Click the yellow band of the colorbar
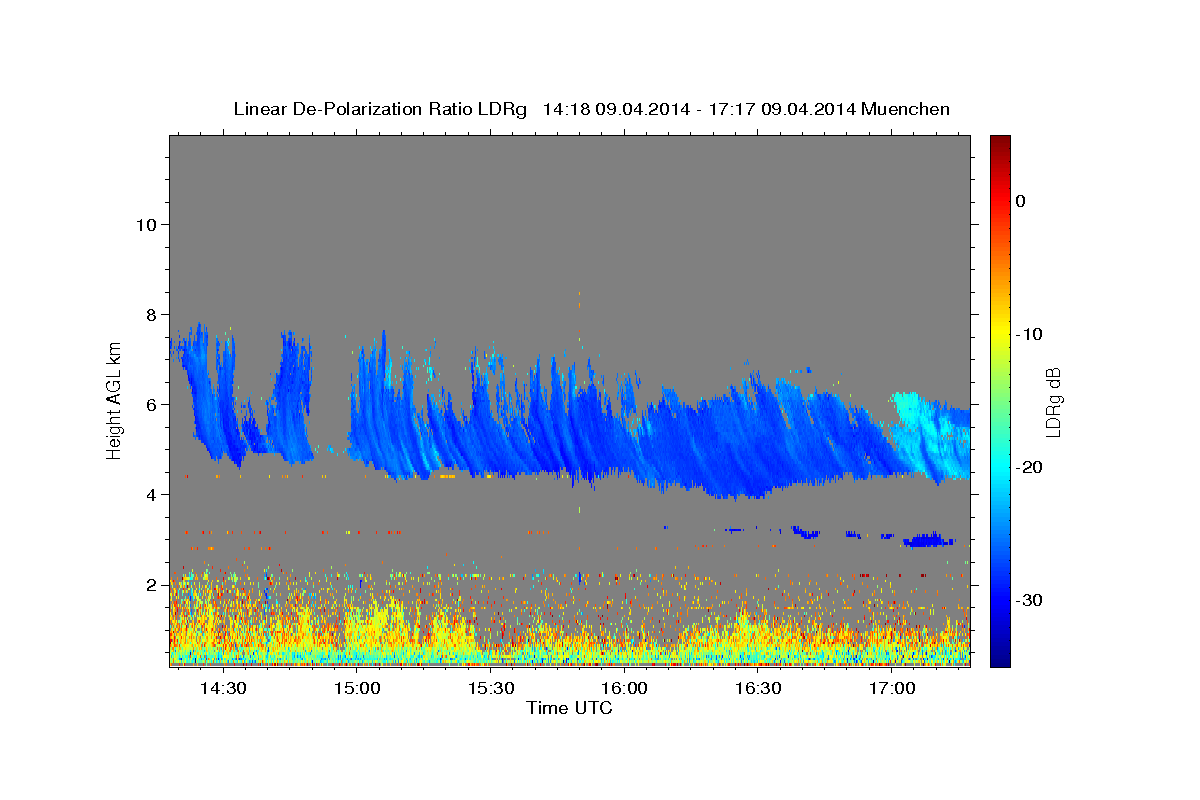1200x800 pixels. 1000,334
